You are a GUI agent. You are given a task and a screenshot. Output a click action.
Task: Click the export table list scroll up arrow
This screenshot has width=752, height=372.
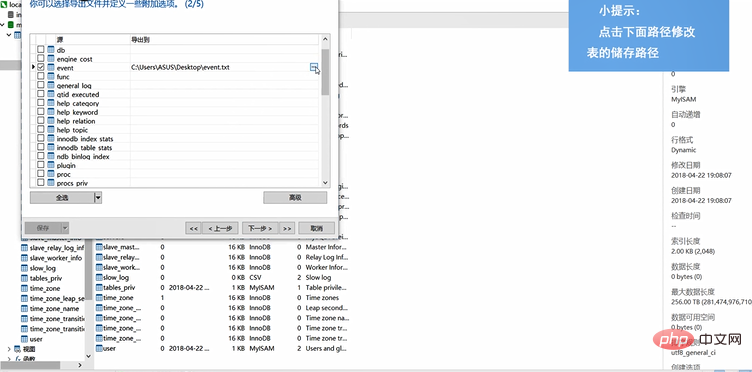click(325, 39)
